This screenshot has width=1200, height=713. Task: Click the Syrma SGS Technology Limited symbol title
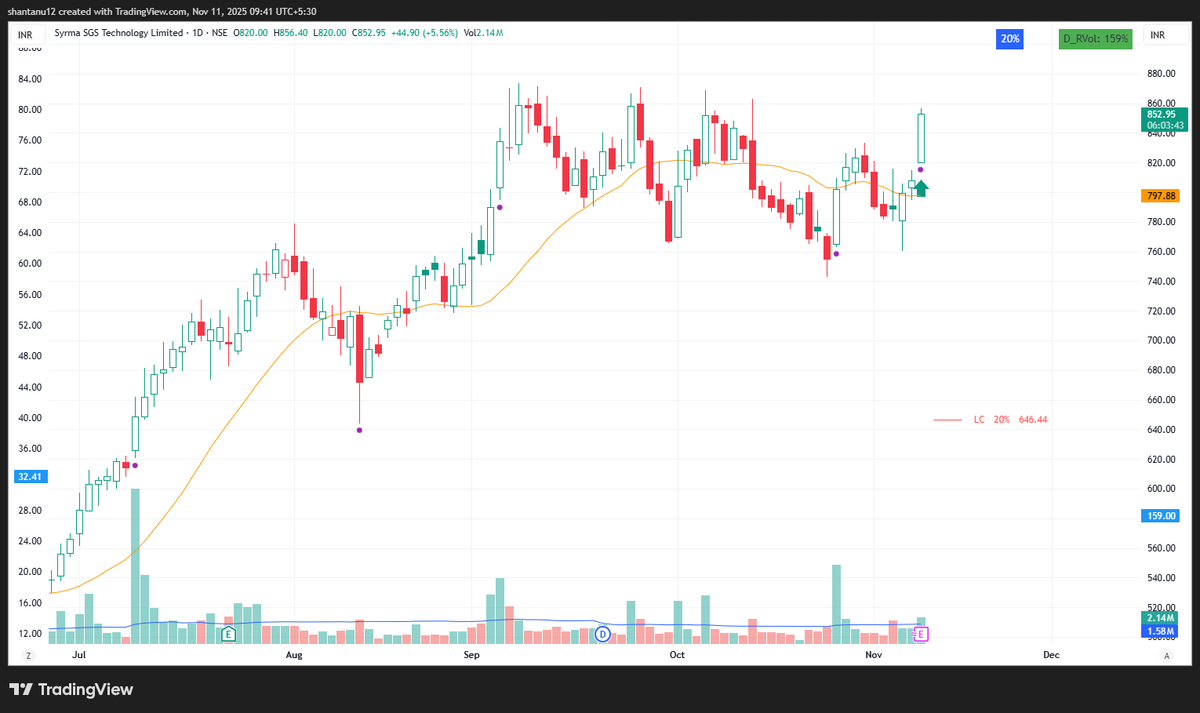pyautogui.click(x=120, y=33)
